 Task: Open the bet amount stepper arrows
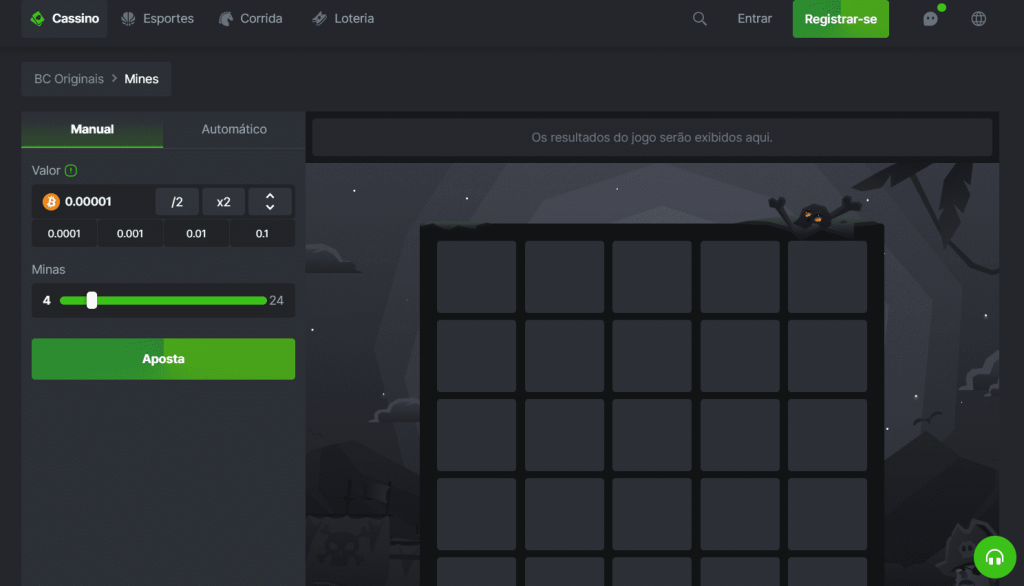[x=270, y=201]
